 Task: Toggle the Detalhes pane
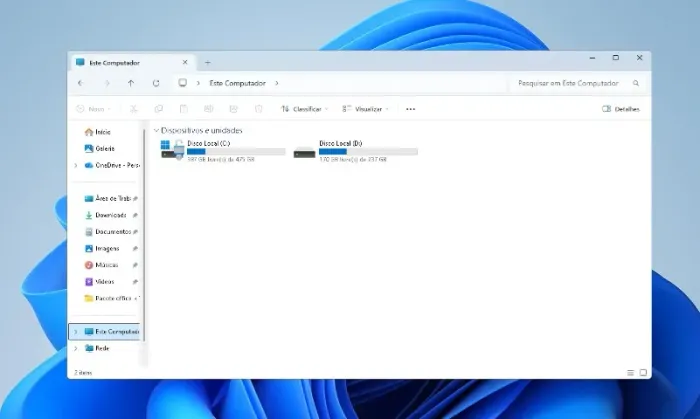[621, 109]
